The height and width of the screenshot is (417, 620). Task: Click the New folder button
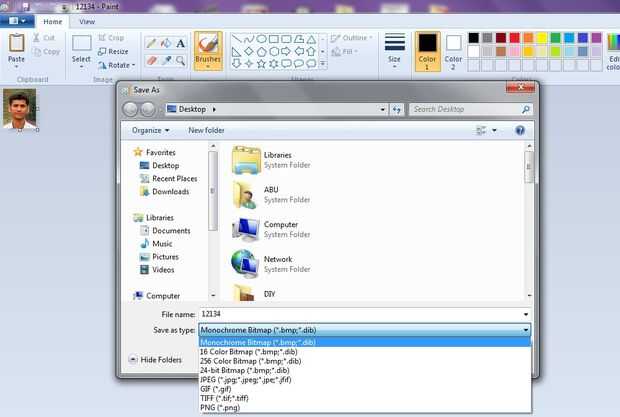206,130
